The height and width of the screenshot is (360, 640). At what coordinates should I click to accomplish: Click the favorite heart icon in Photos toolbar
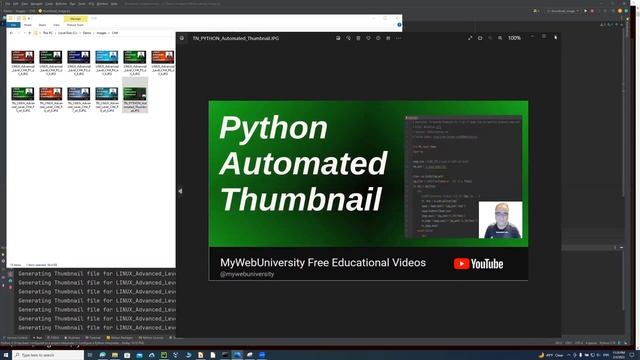point(368,38)
